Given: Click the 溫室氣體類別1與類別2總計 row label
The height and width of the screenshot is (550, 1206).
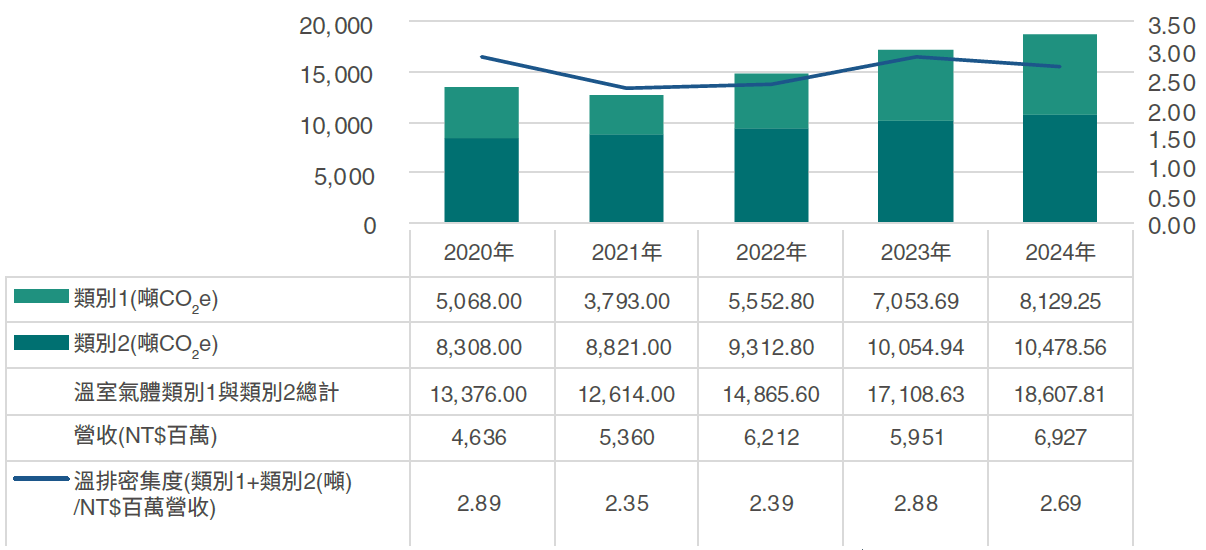Looking at the screenshot, I should coord(206,393).
